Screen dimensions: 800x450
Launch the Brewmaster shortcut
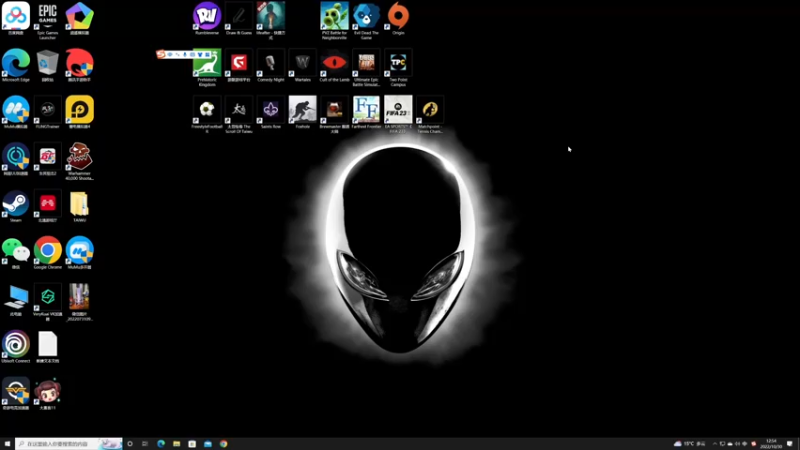[334, 114]
